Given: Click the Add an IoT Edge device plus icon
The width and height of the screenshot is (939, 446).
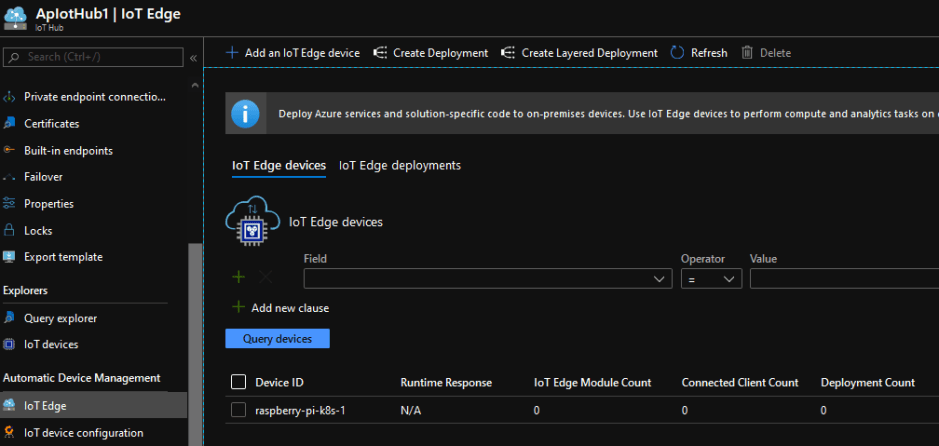Looking at the screenshot, I should coord(232,53).
